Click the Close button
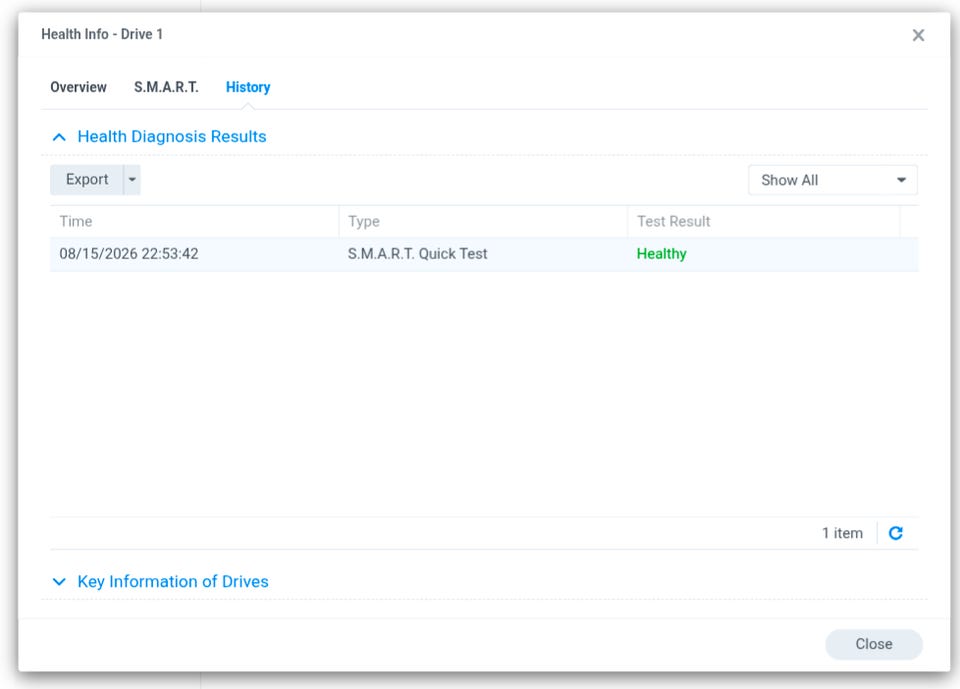Screen dimensions: 960x689 tap(874, 644)
